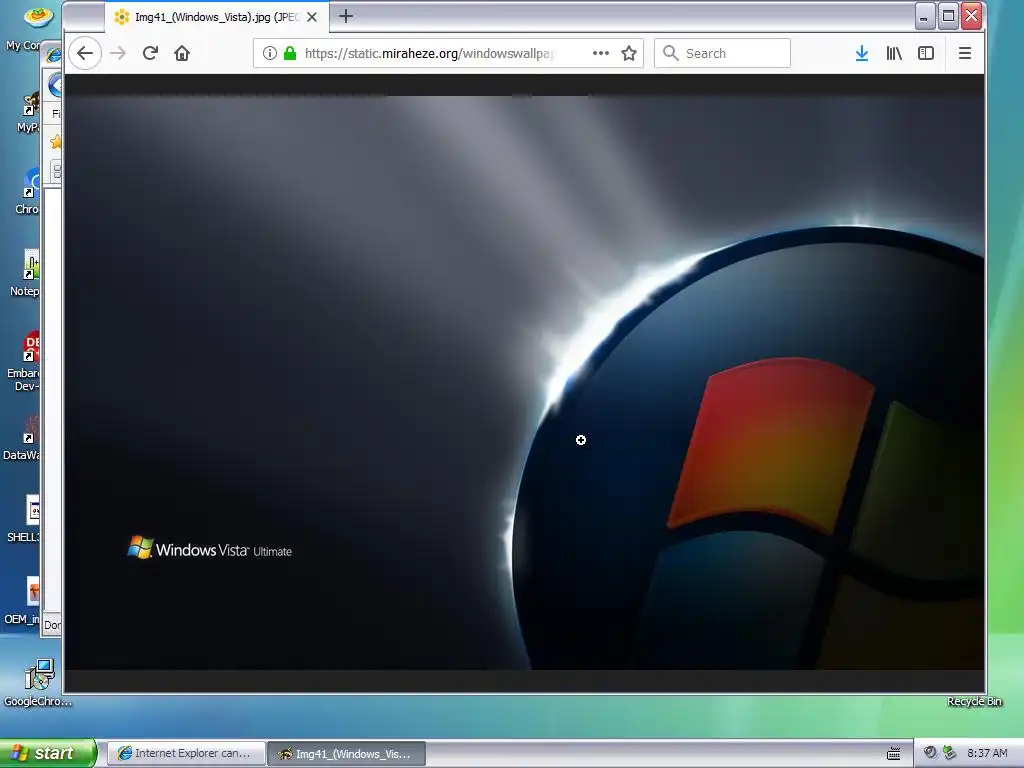Viewport: 1024px width, 768px height.
Task: Select the Img41_(Windows_Vista).jpg tab
Action: (x=216, y=17)
